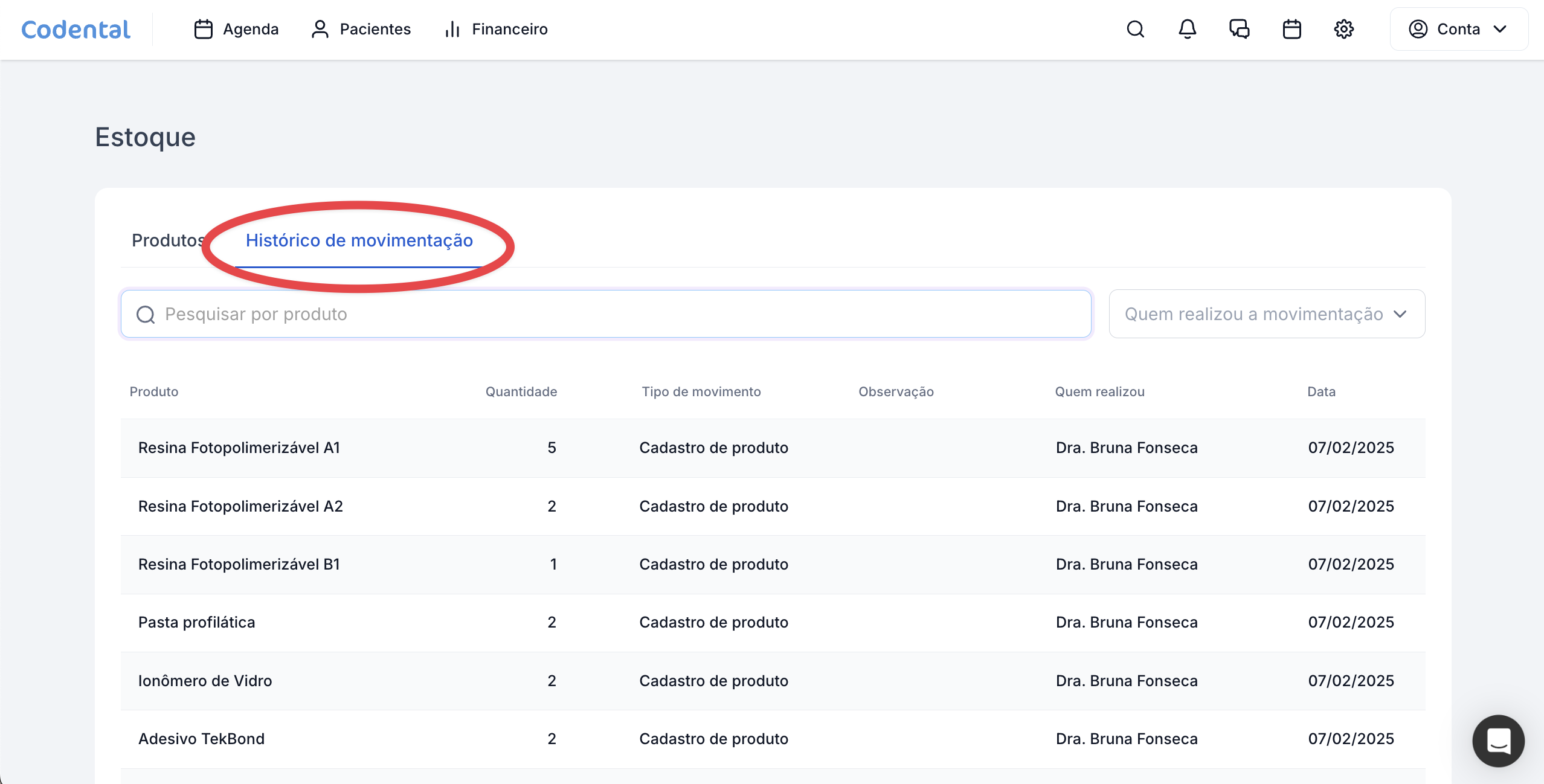Open the Pacientes section
1544x784 pixels.
tap(361, 29)
